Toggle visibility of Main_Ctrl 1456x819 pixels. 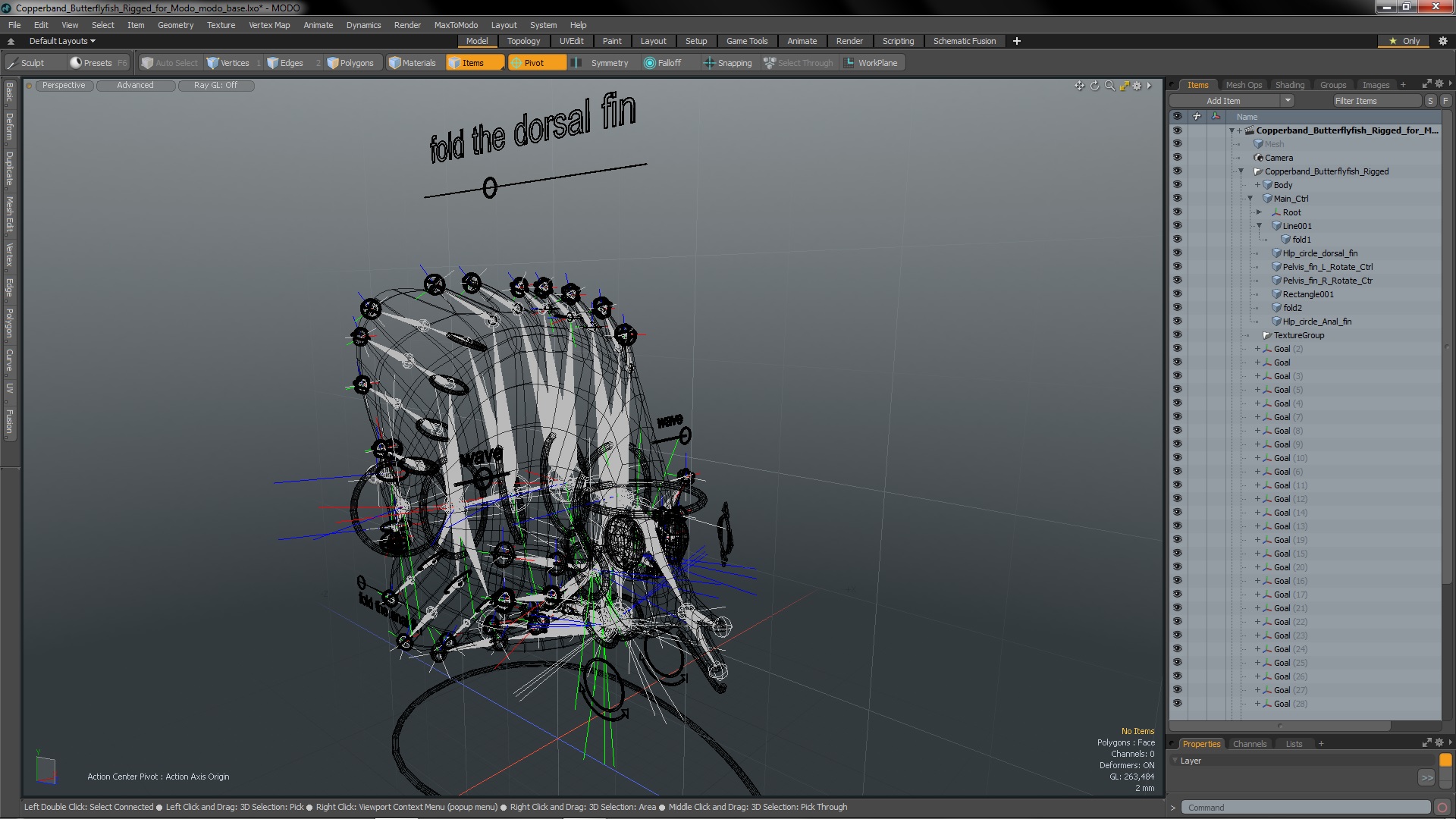[1177, 199]
